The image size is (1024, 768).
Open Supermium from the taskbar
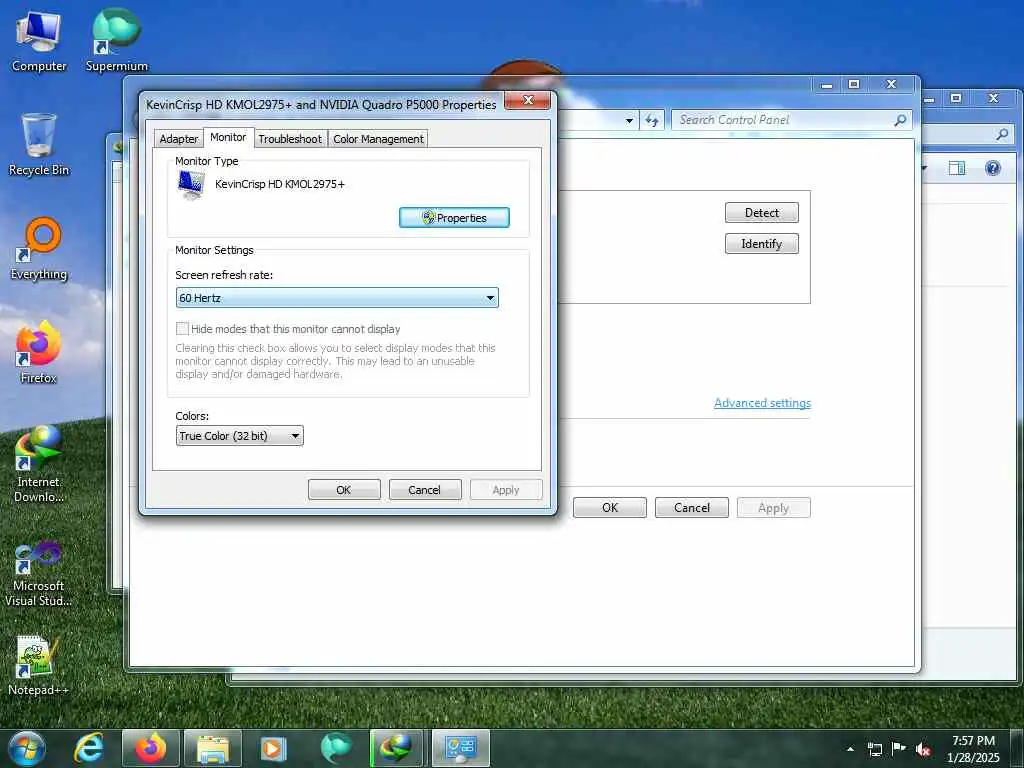[x=336, y=748]
